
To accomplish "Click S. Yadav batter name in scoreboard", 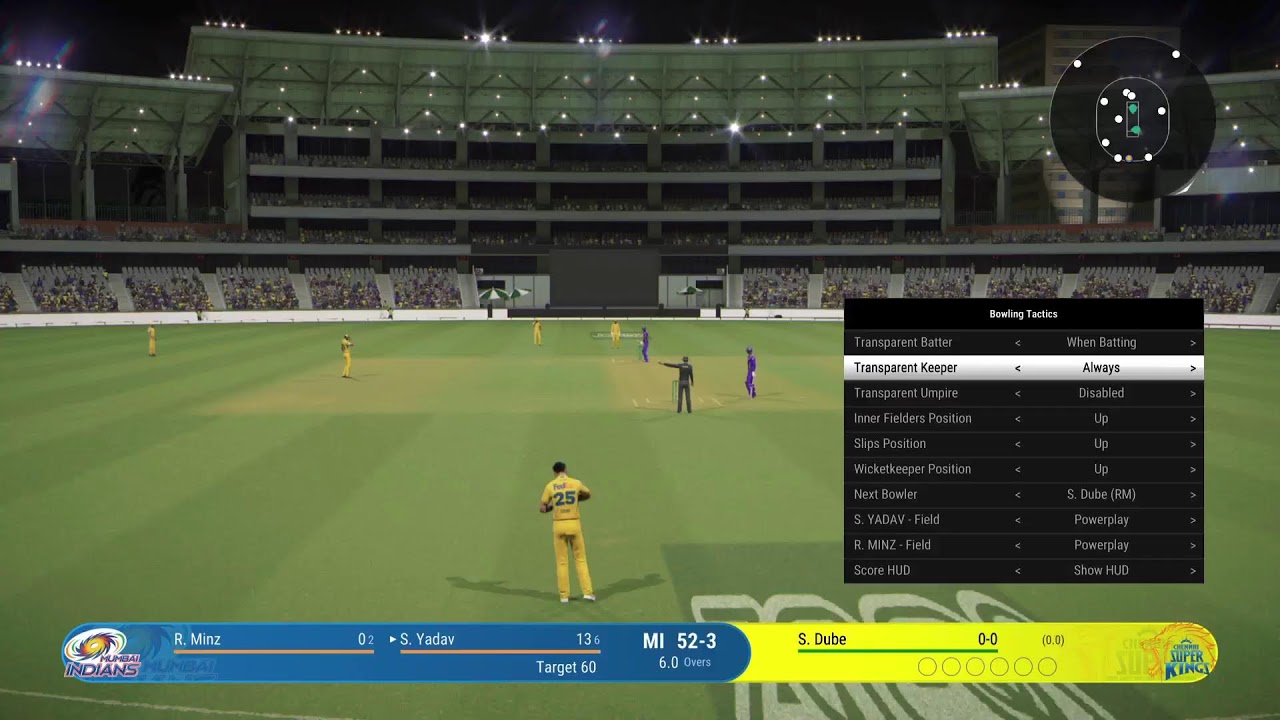I will [427, 639].
